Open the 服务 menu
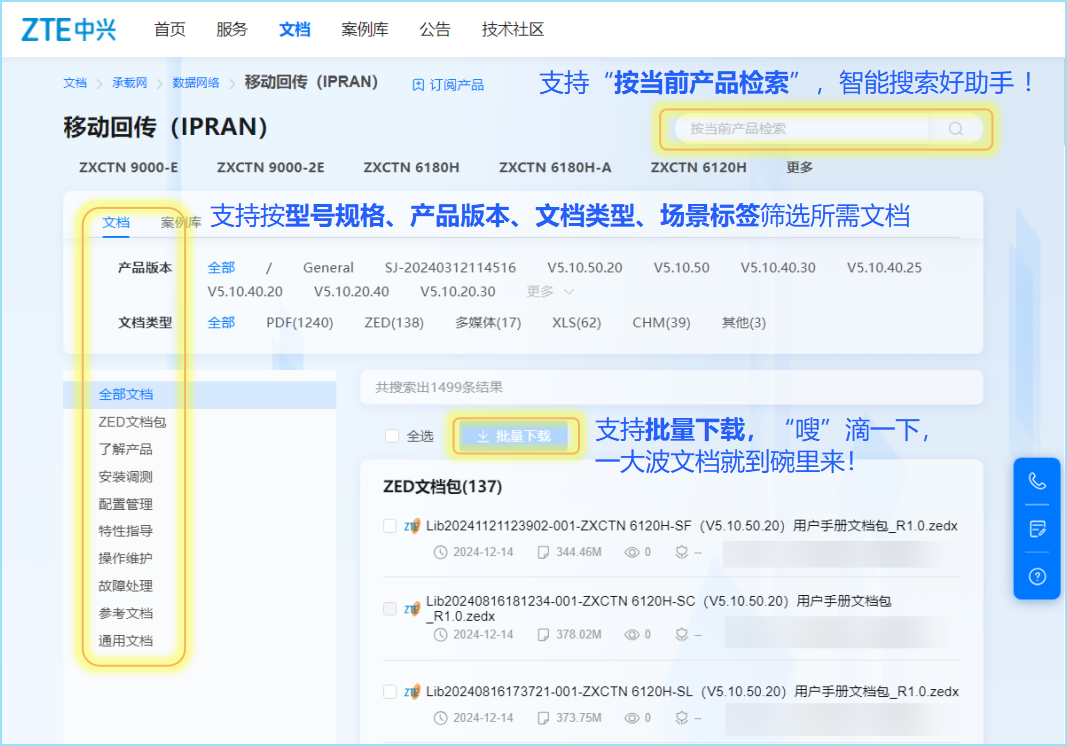The width and height of the screenshot is (1067, 746). coord(232,29)
